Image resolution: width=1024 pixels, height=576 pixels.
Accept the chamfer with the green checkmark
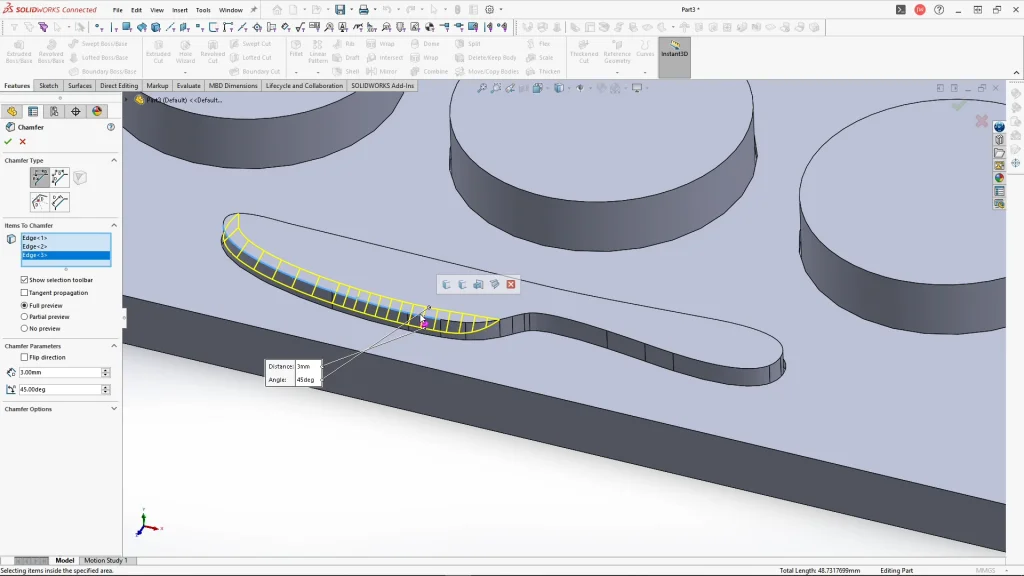[x=8, y=141]
